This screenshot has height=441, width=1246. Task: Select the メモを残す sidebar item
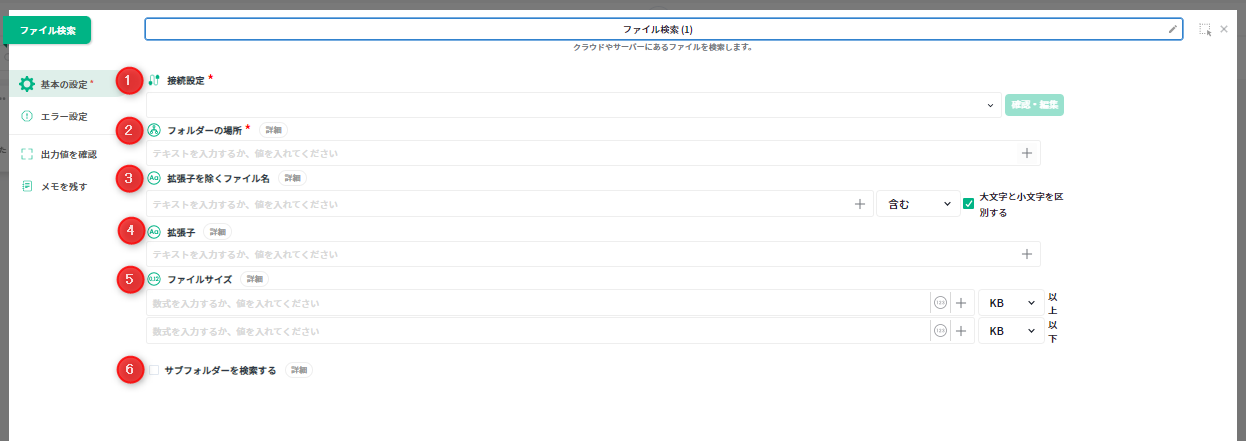coord(63,186)
